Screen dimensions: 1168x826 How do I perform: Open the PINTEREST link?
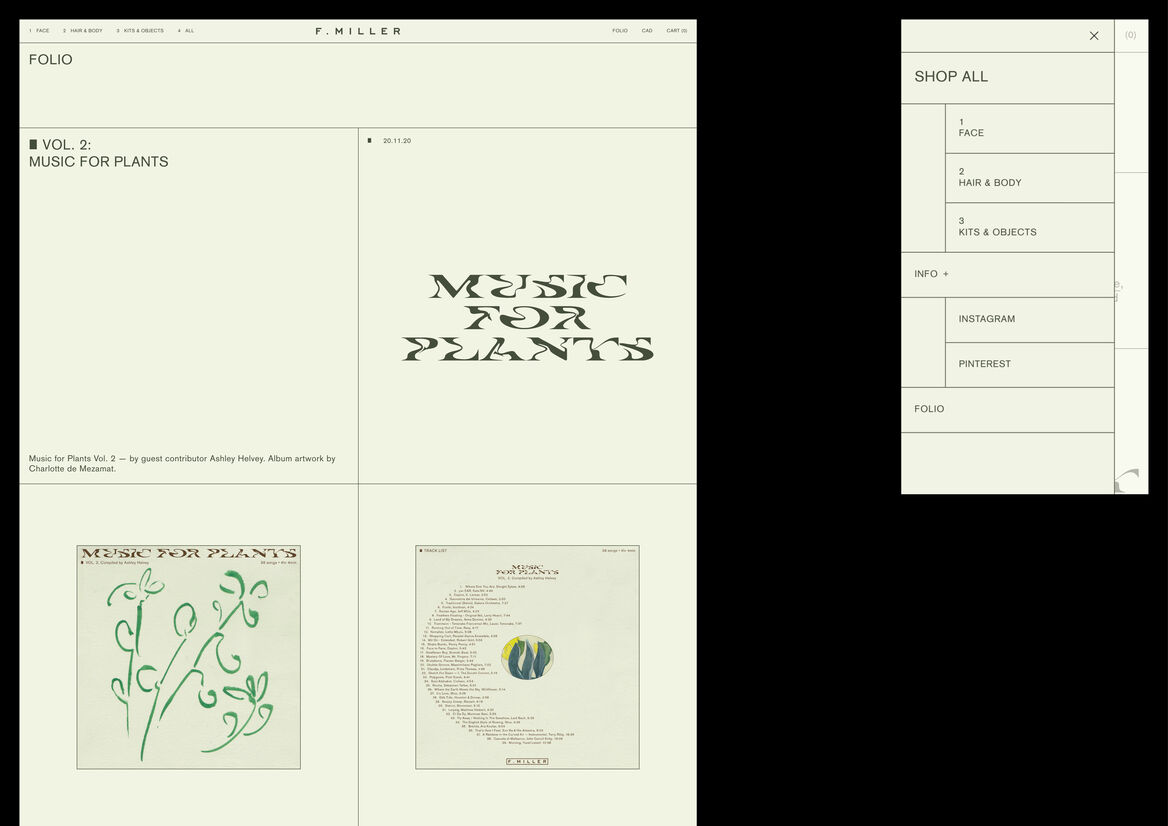click(984, 364)
